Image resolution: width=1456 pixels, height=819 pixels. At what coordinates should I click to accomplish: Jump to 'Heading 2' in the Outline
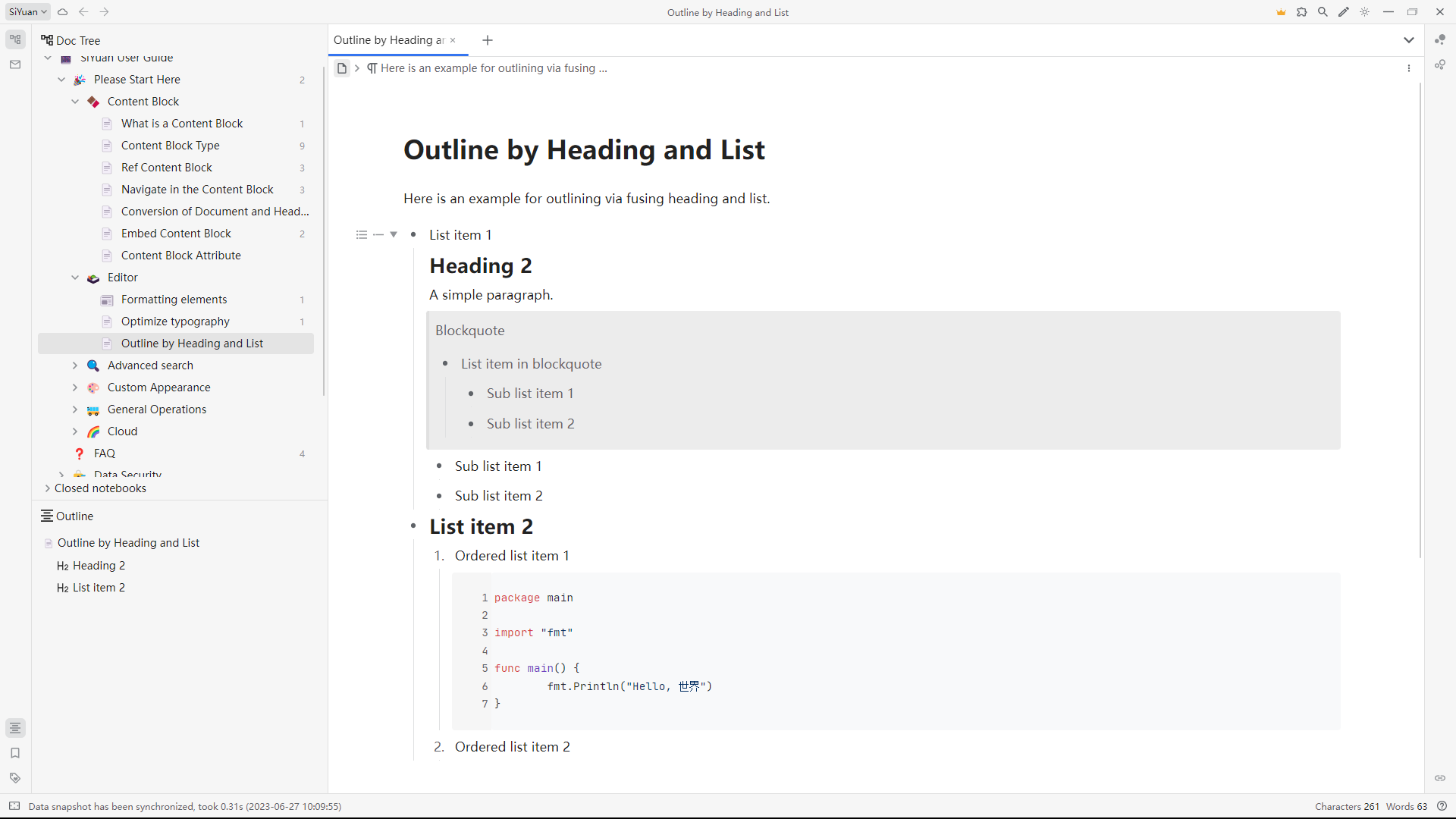coord(99,566)
